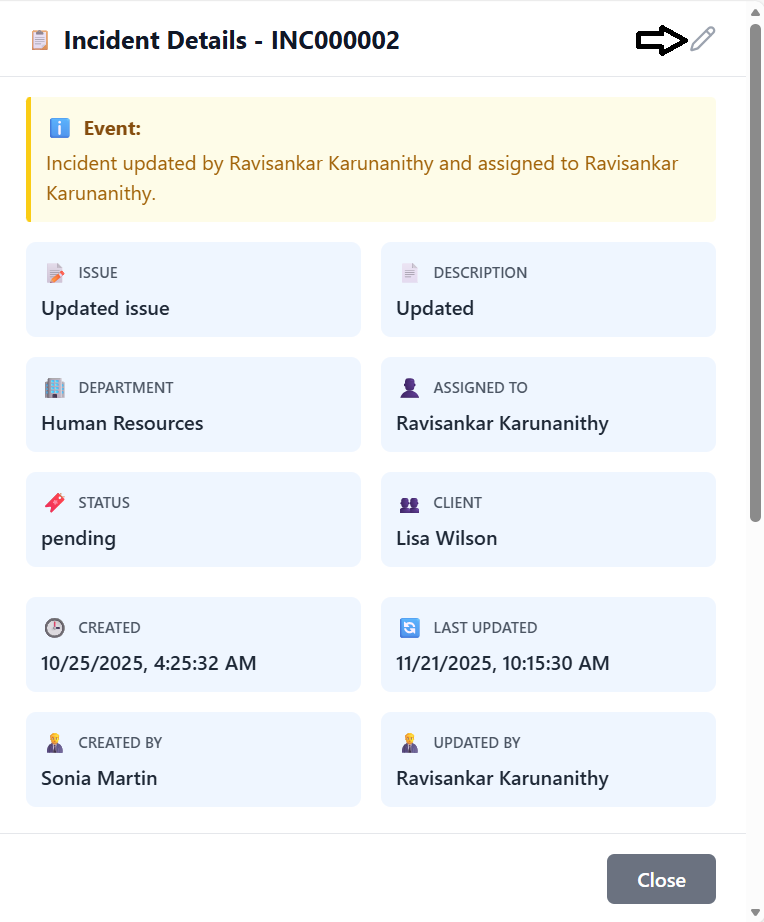Click the Created clock icon
The image size is (764, 922).
tap(55, 628)
